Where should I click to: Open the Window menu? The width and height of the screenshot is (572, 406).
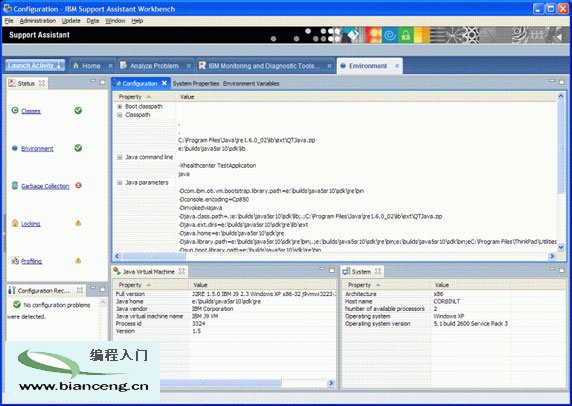pyautogui.click(x=115, y=21)
